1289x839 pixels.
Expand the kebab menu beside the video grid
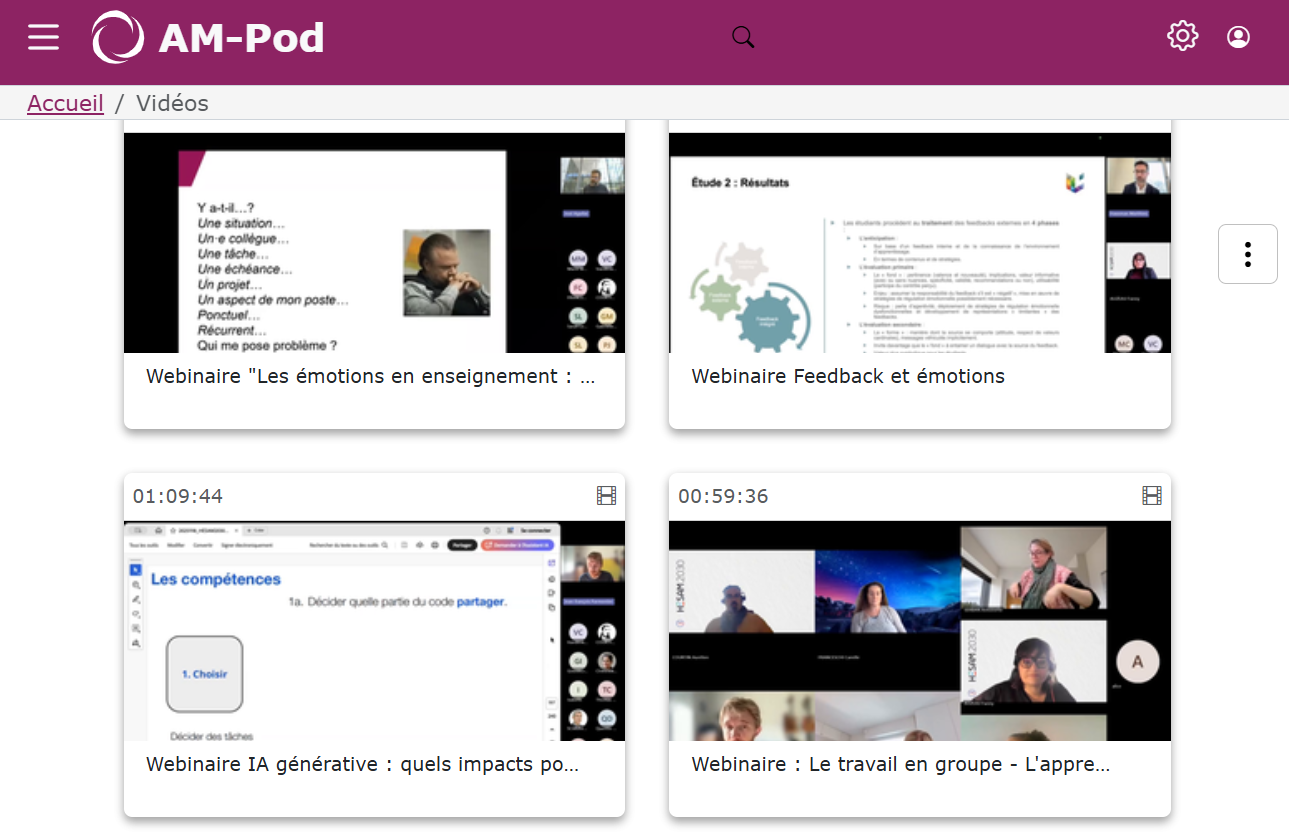tap(1247, 254)
